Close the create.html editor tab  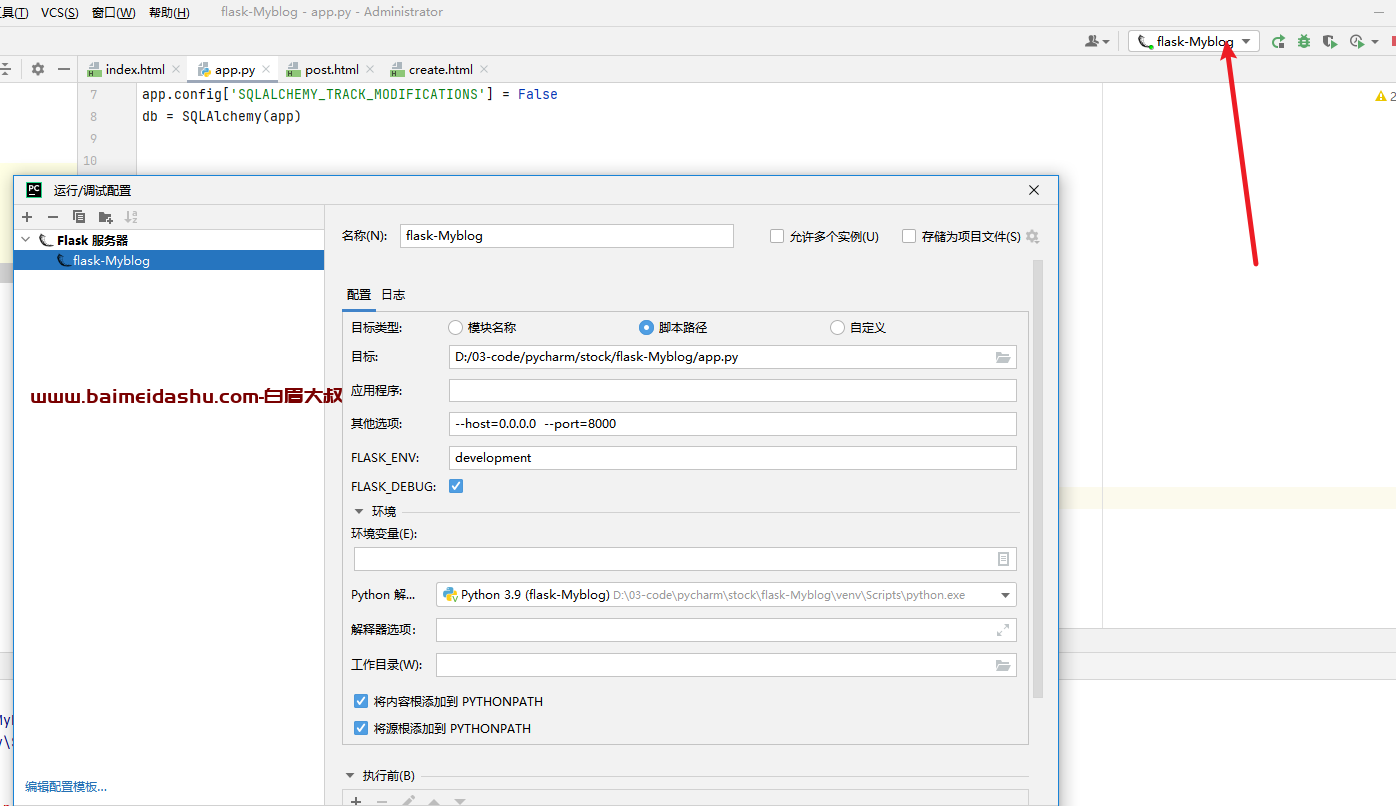click(484, 69)
